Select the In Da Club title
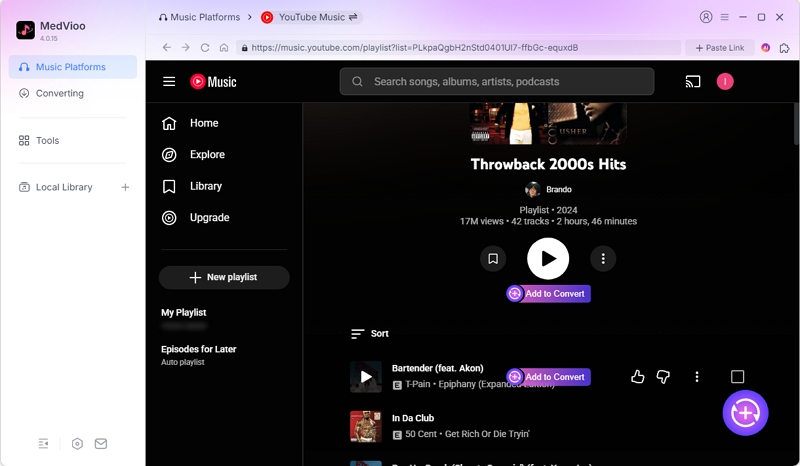Image resolution: width=800 pixels, height=466 pixels. coord(413,418)
